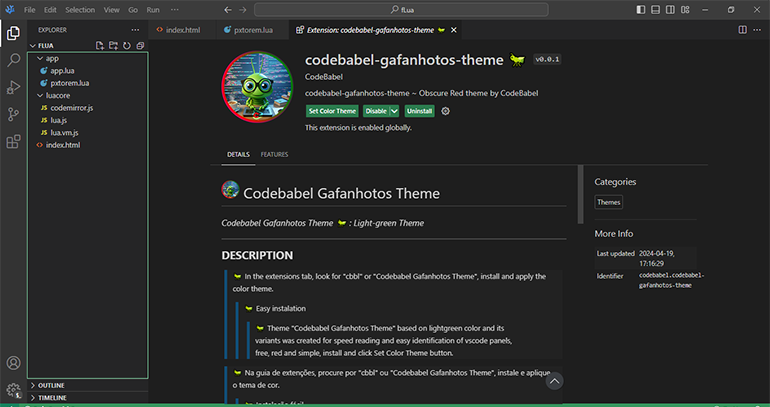Open the Customize Layout icon

tap(685, 10)
